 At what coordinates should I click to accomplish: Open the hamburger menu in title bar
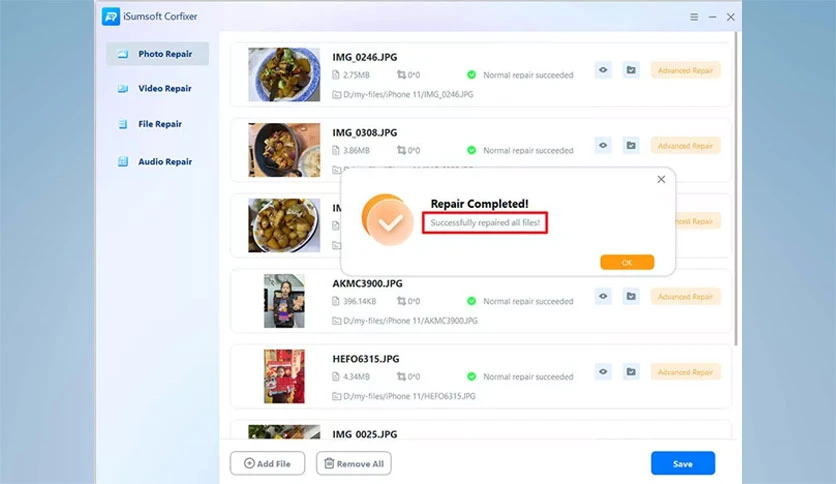pyautogui.click(x=694, y=17)
